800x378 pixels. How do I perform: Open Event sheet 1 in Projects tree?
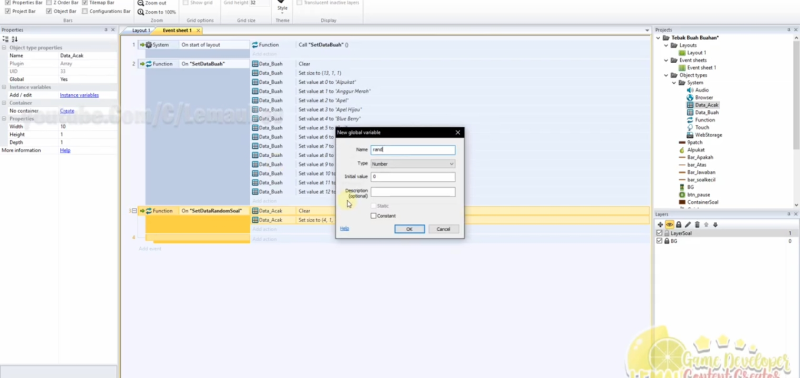click(x=697, y=67)
